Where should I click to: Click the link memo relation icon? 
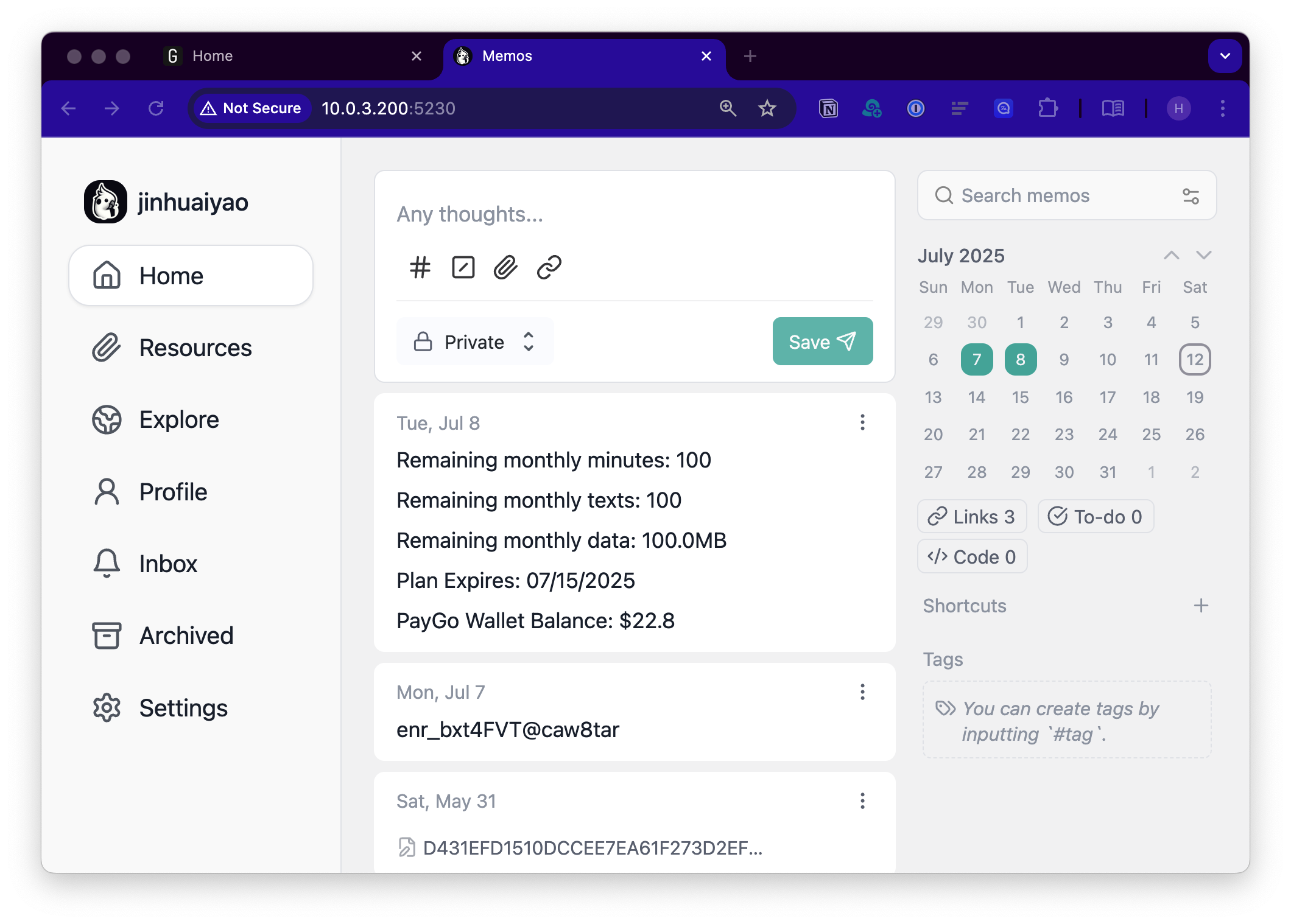pyautogui.click(x=549, y=267)
